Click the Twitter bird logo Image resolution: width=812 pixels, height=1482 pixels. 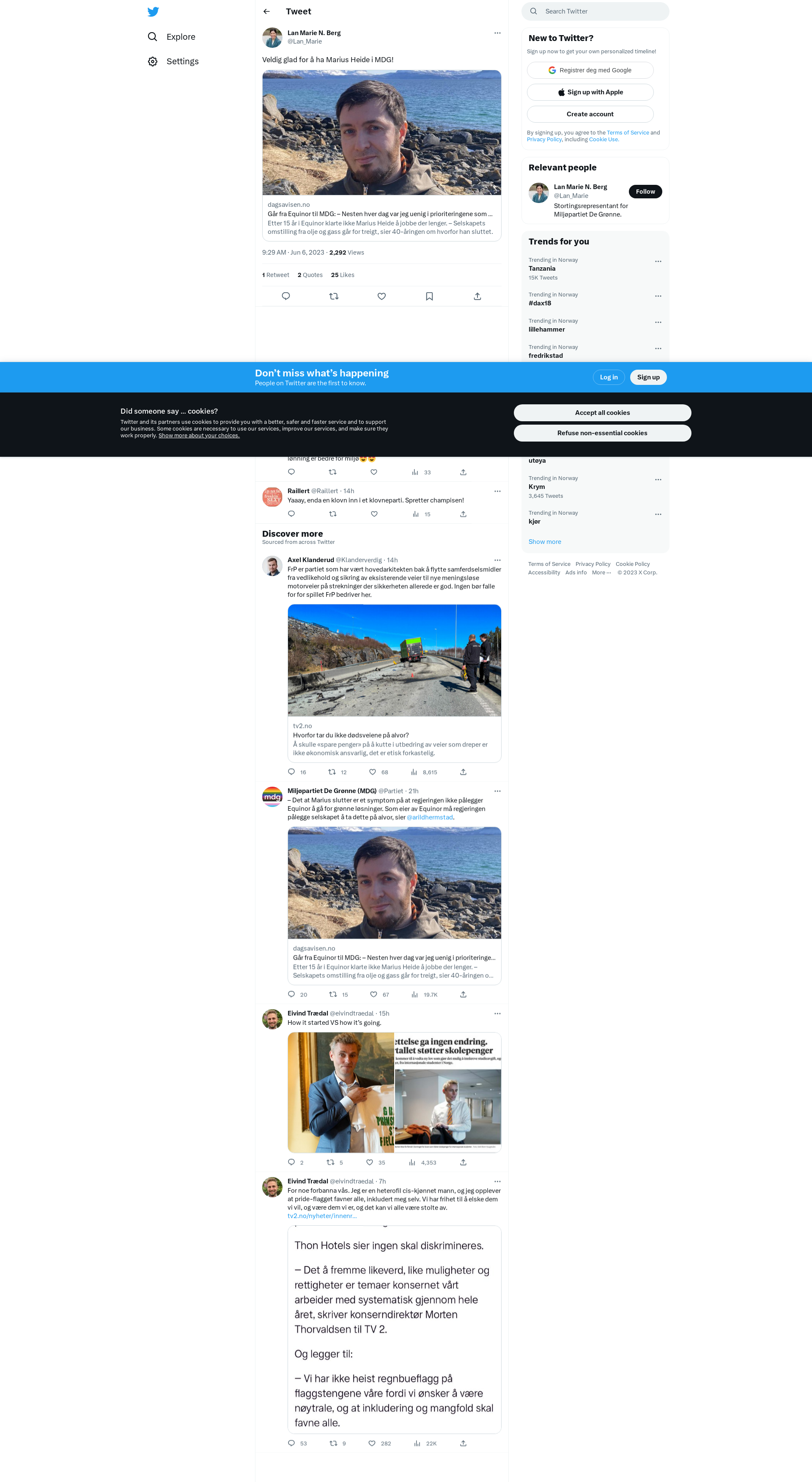click(x=153, y=11)
